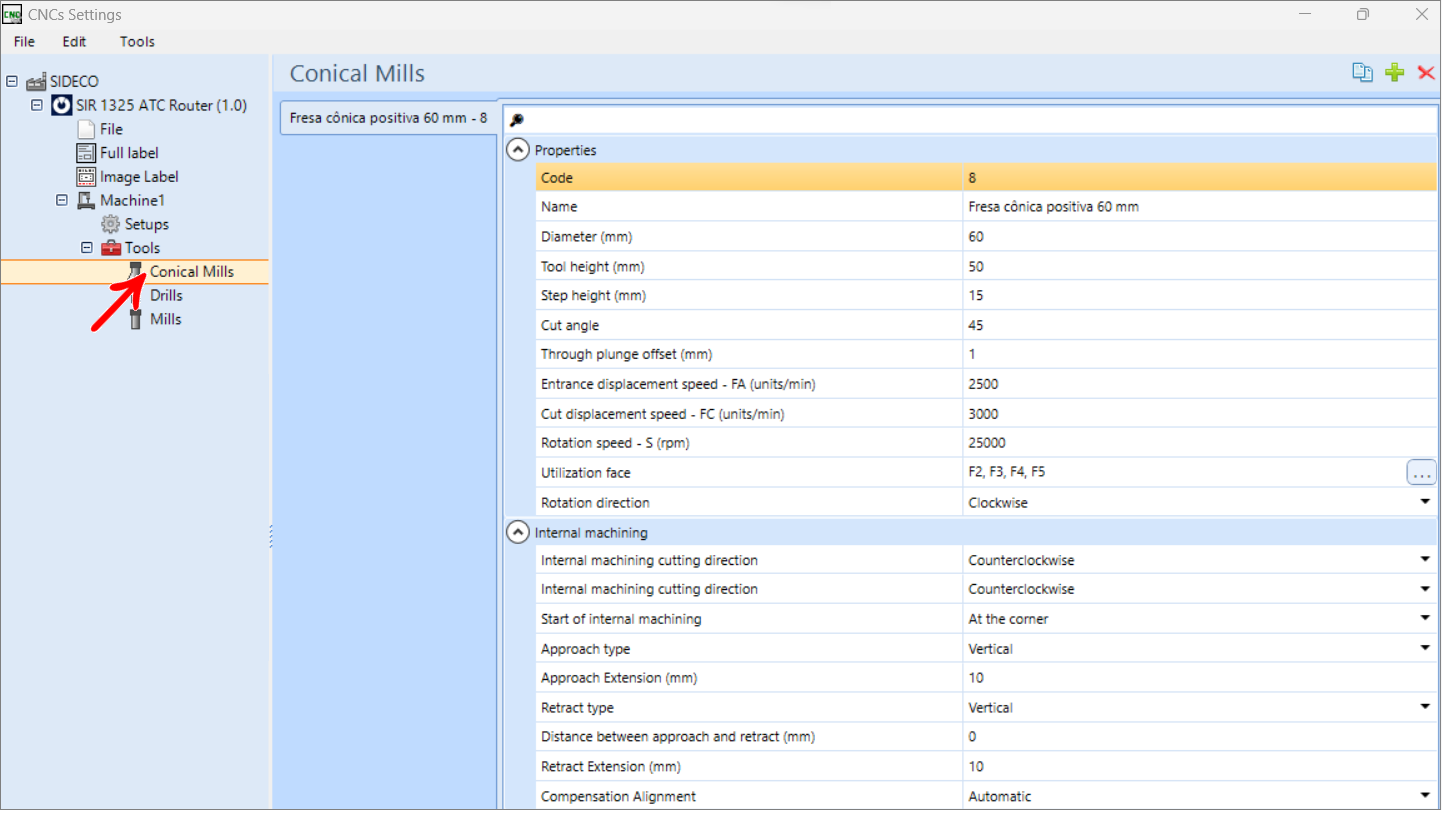The image size is (1448, 813).
Task: Select Image Label in the tree
Action: tap(139, 177)
